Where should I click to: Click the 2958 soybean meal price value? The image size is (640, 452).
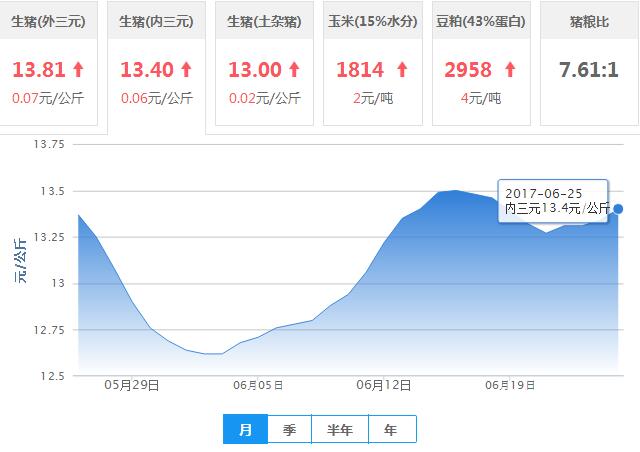(468, 70)
